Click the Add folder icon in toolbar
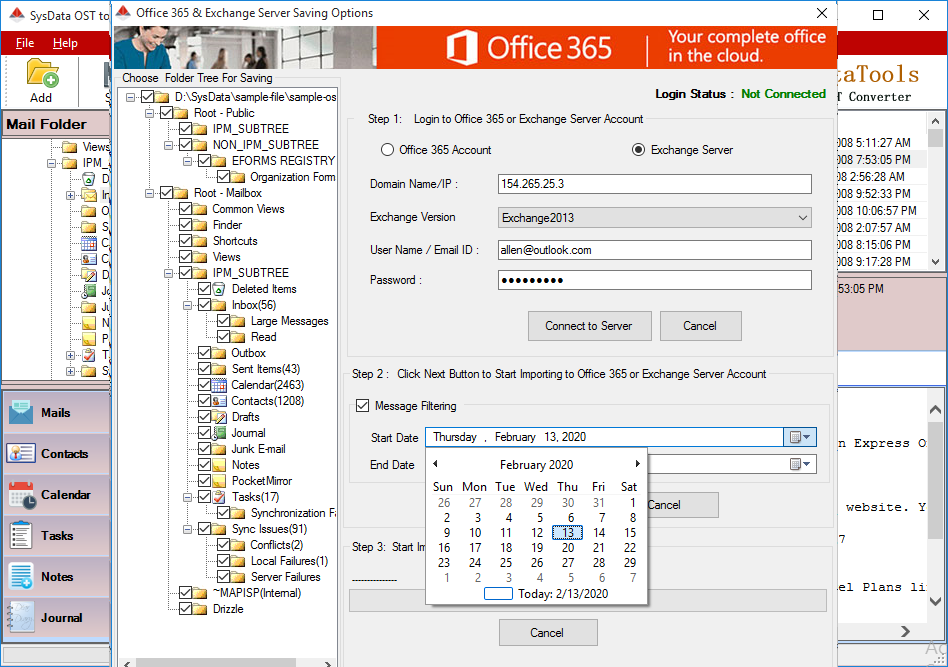Image resolution: width=948 pixels, height=667 pixels. [x=42, y=73]
